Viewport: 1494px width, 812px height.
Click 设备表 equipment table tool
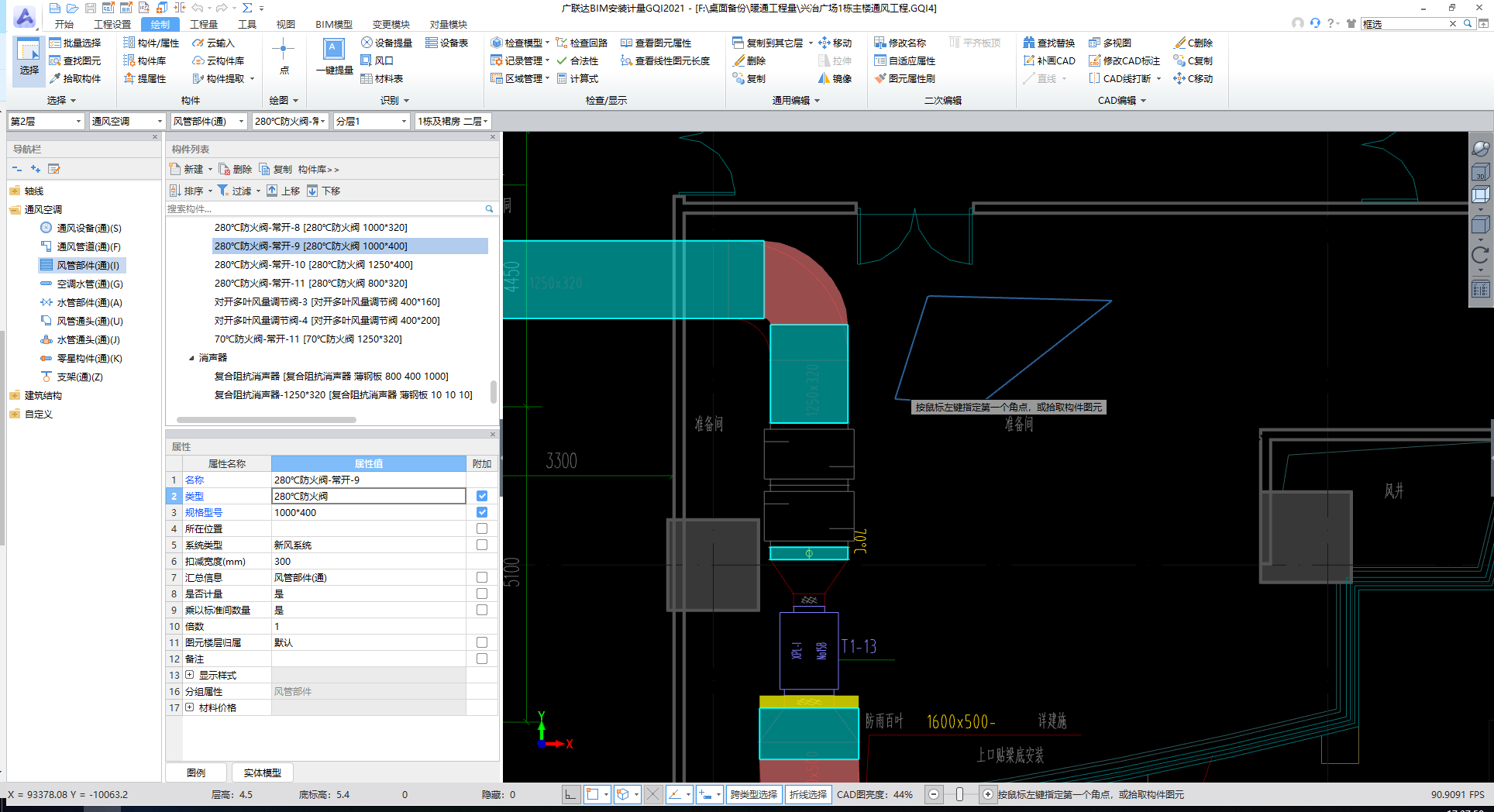tap(447, 43)
